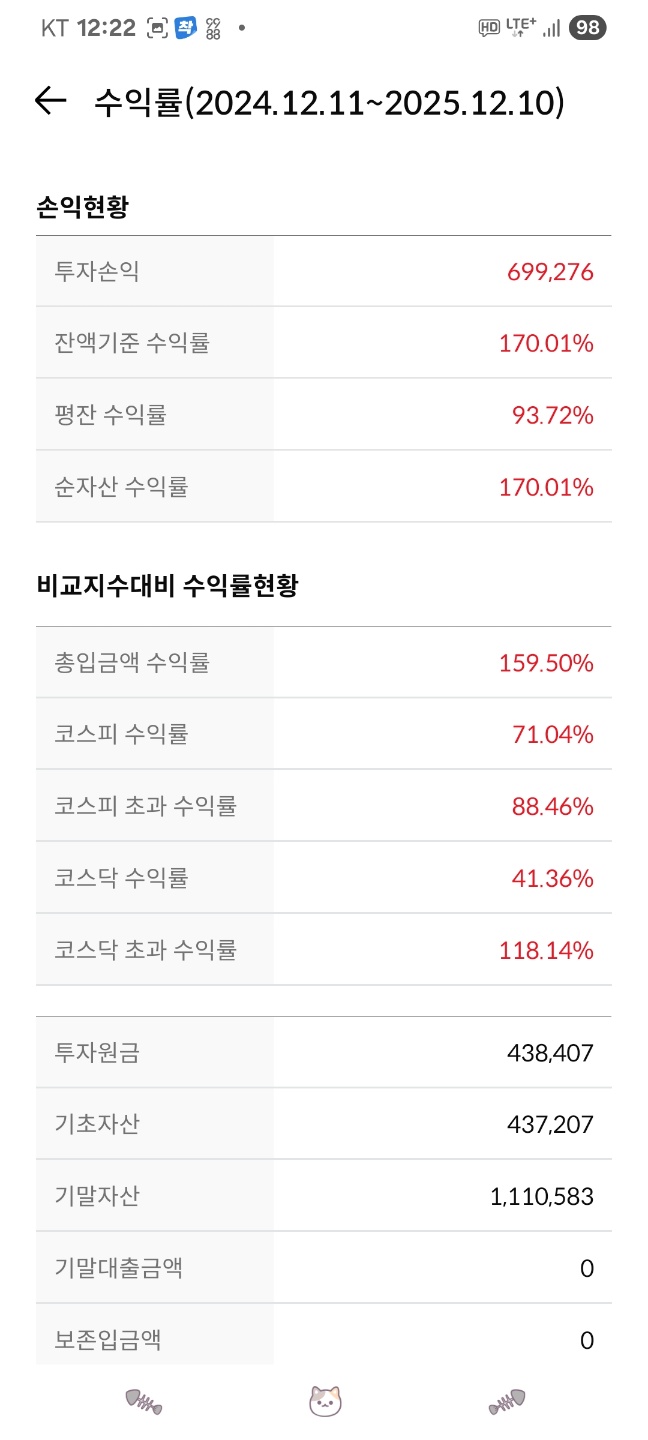Tap the right fish bone navigation icon
Image resolution: width=648 pixels, height=1440 pixels.
[507, 1402]
